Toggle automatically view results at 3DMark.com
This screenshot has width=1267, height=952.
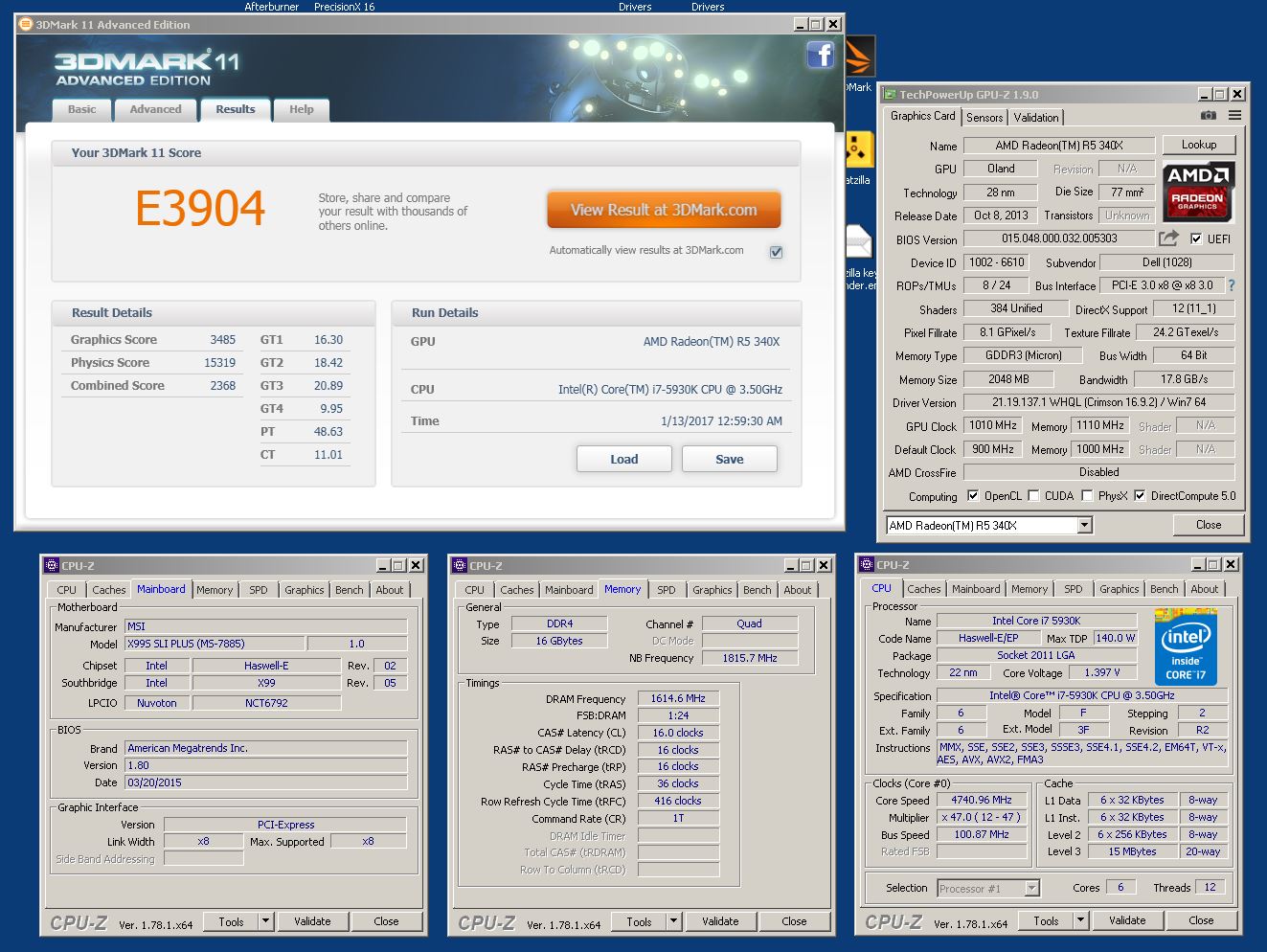776,252
